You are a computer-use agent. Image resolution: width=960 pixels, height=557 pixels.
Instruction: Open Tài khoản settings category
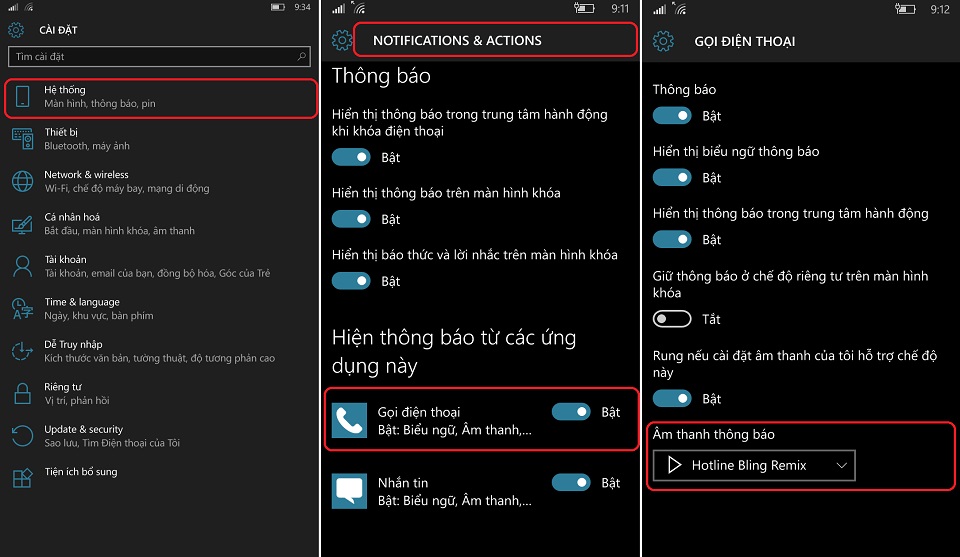click(160, 266)
